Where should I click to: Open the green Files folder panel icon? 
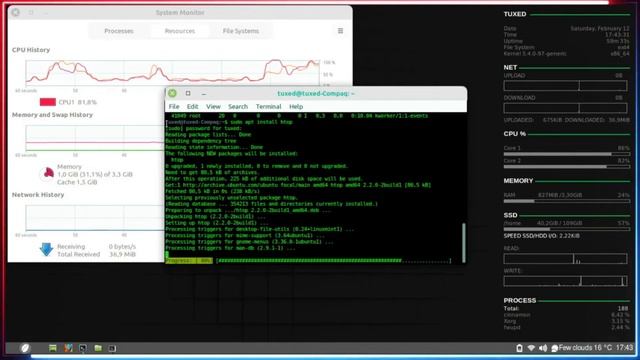[98, 348]
